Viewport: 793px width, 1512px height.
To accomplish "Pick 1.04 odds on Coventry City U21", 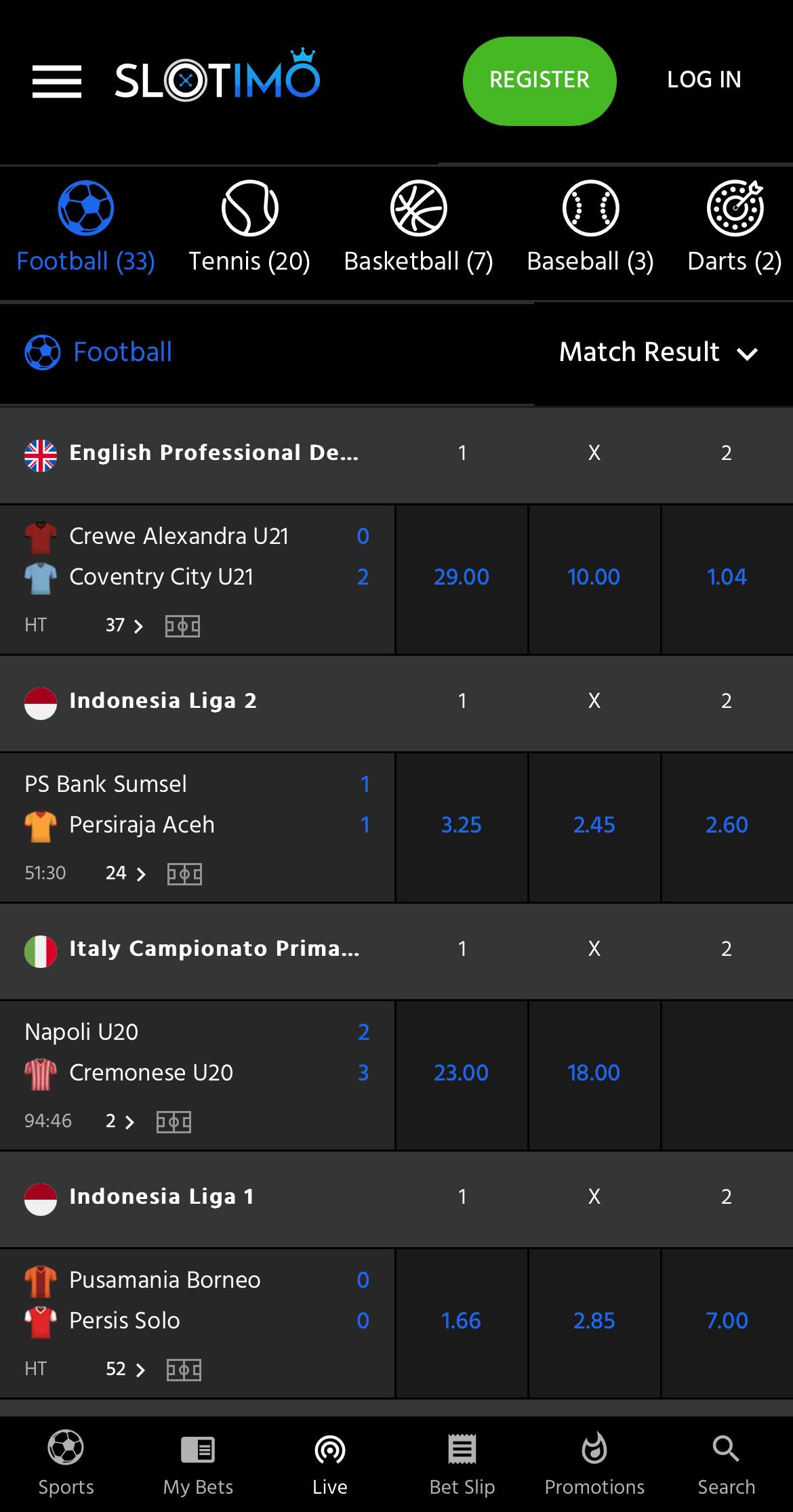I will click(727, 578).
